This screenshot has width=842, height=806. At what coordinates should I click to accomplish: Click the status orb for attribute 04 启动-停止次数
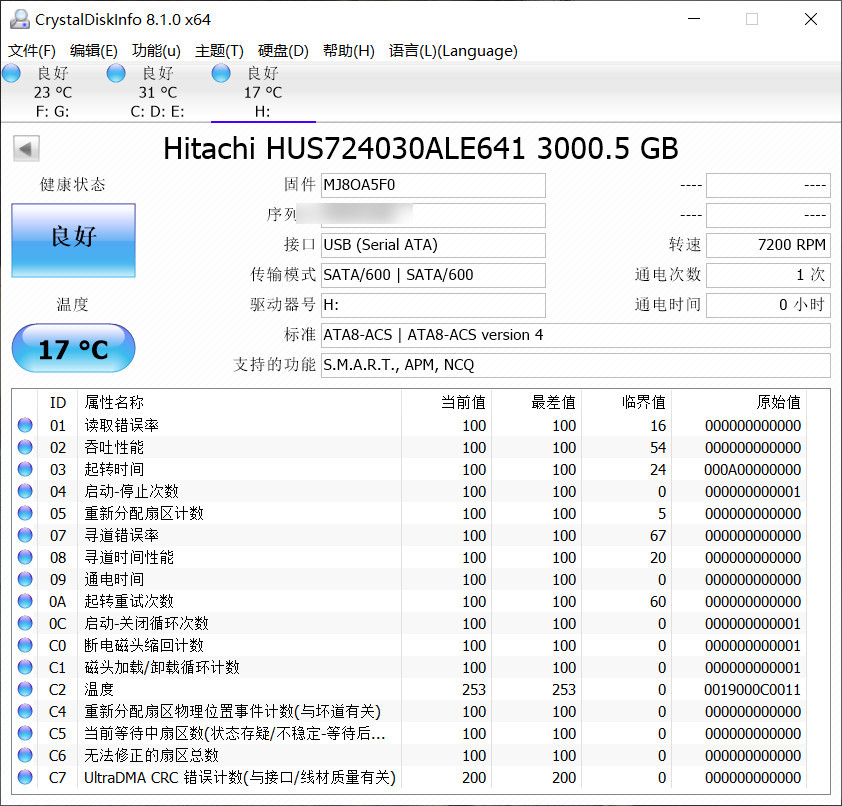pos(25,491)
